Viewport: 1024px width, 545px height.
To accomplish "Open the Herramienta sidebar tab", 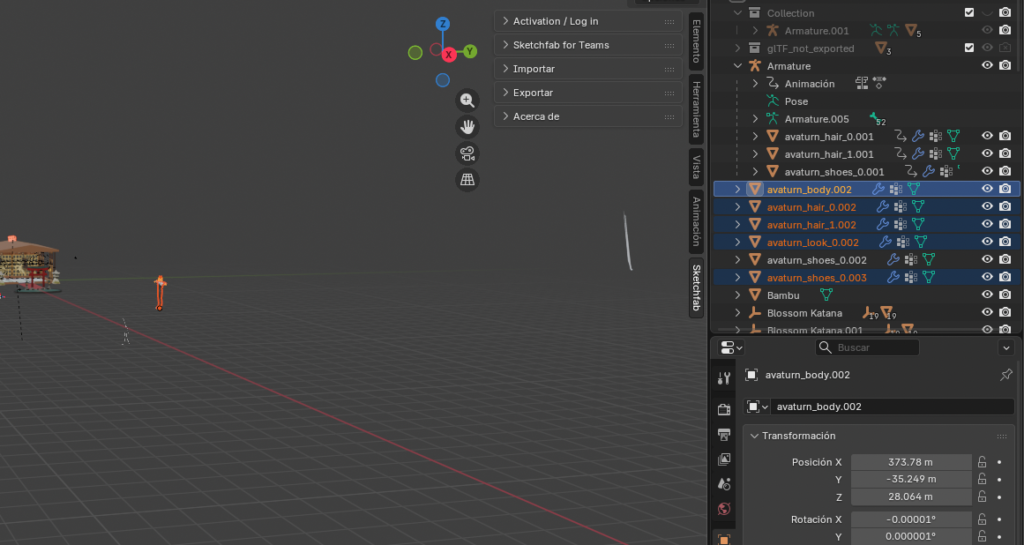I will pyautogui.click(x=697, y=108).
